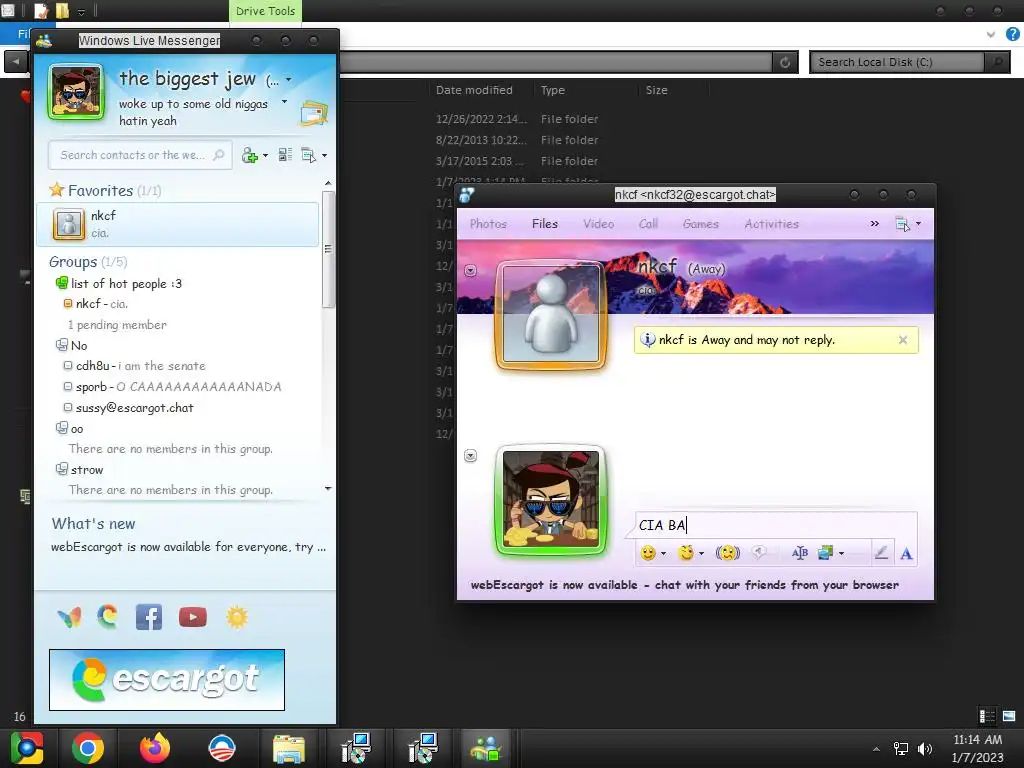Click the contact list scrollbar down arrow
The image size is (1024, 768).
pos(328,488)
